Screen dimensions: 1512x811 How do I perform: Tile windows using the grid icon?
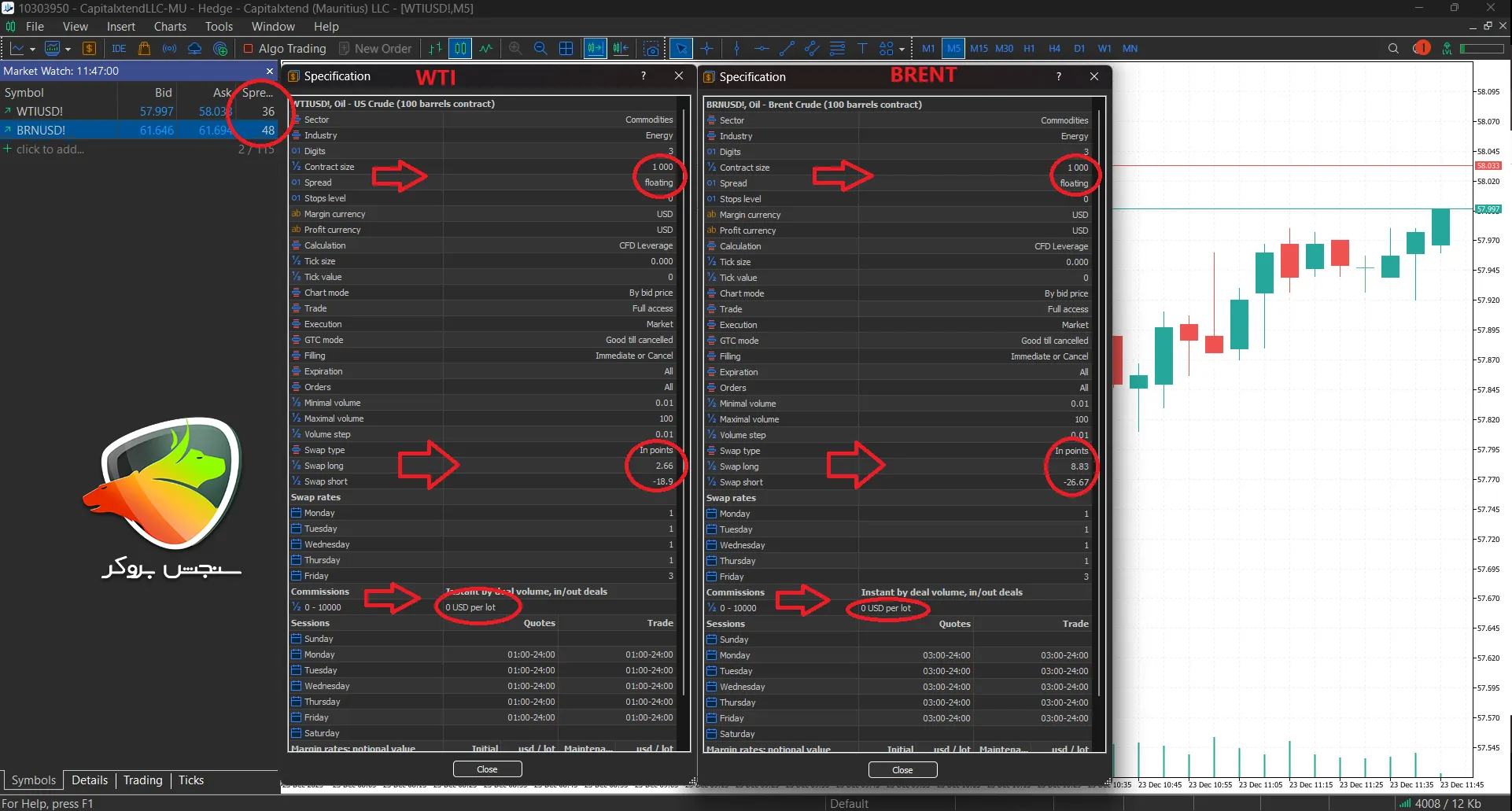point(566,49)
